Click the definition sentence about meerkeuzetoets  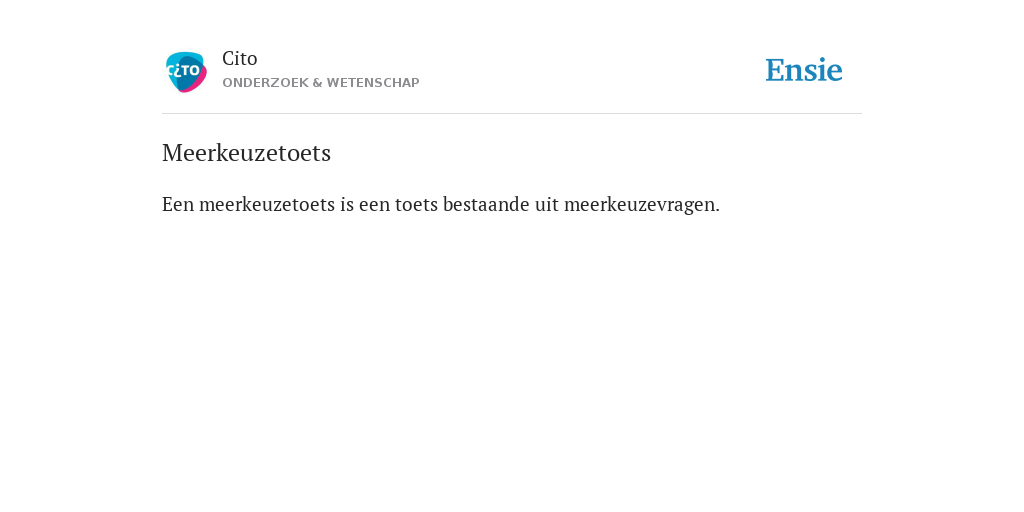[441, 204]
